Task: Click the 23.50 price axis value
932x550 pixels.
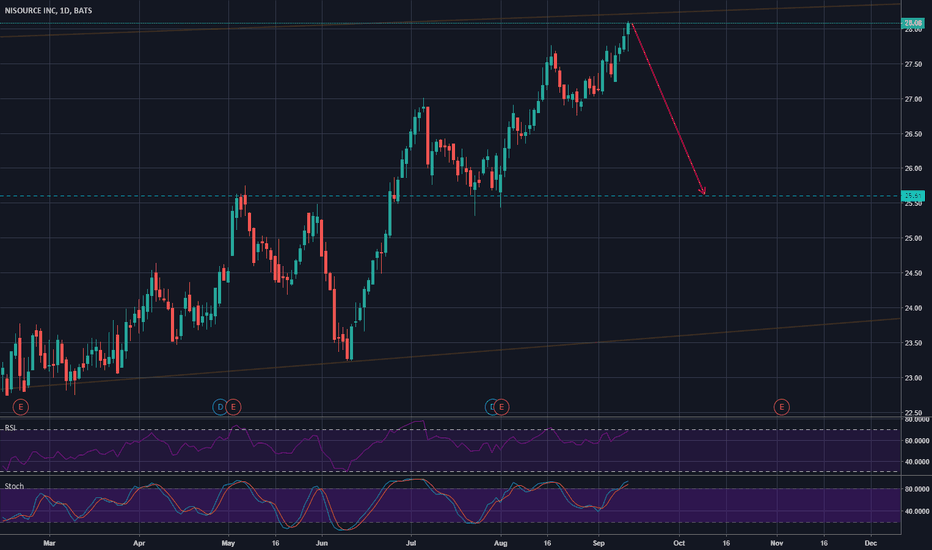Action: point(914,343)
